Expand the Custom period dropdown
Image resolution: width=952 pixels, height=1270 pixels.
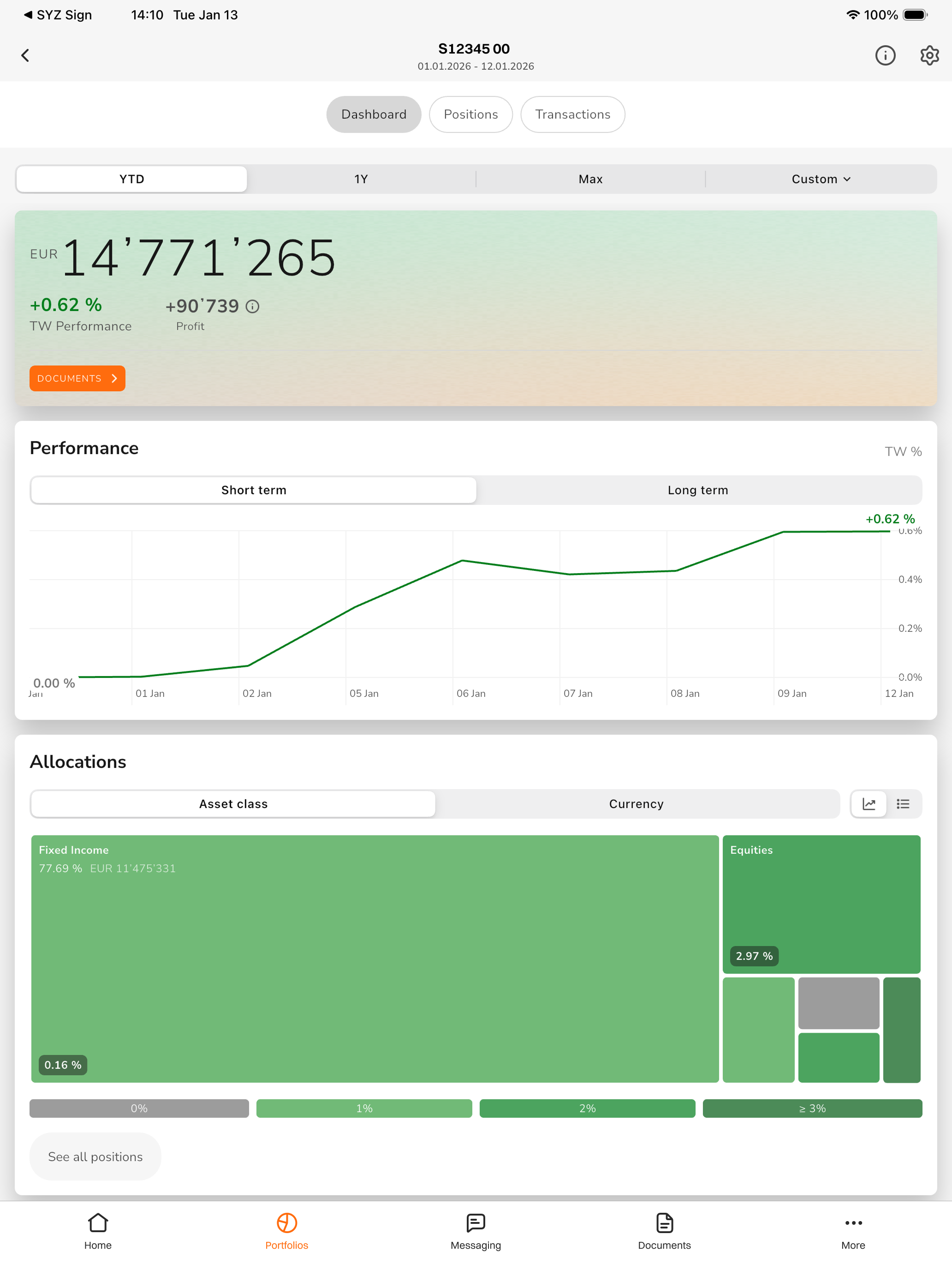pyautogui.click(x=821, y=179)
